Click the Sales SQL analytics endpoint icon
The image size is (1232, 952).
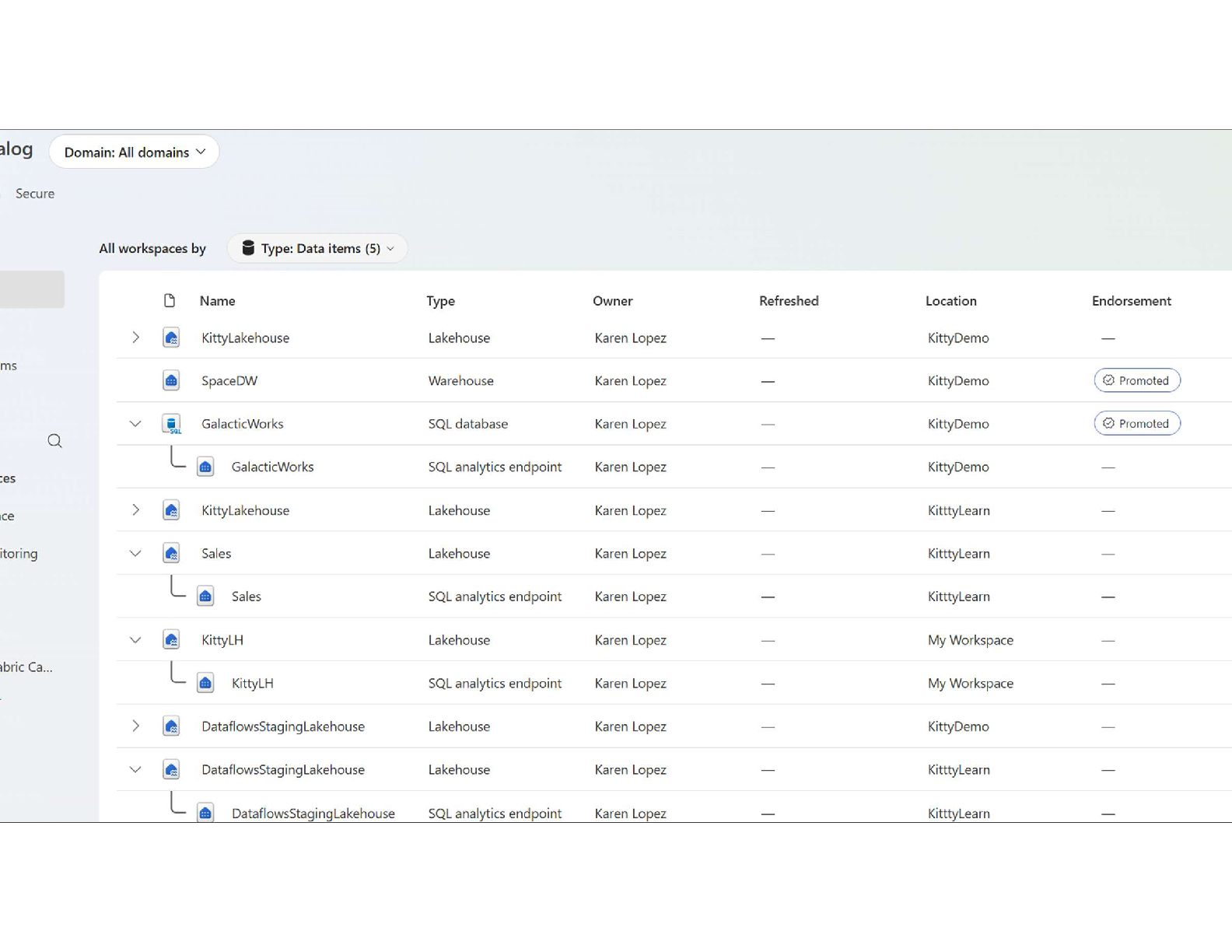[205, 597]
